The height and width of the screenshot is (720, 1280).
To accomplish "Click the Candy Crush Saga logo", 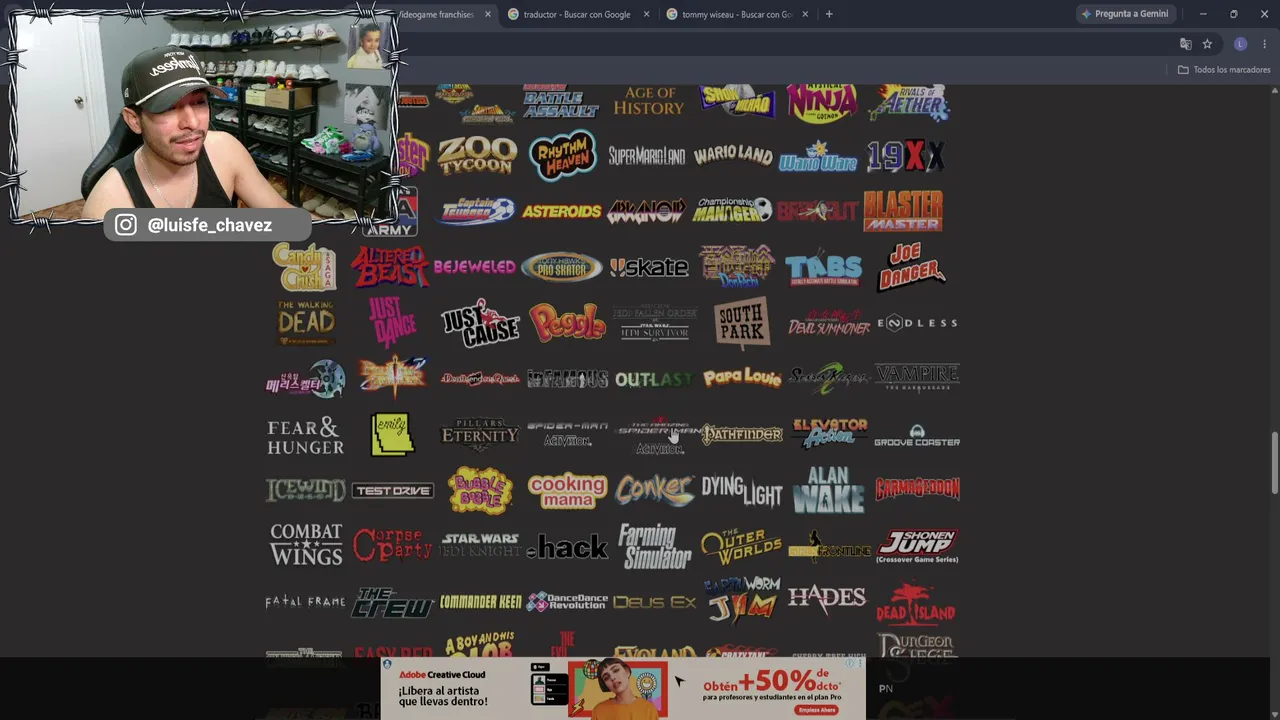I will (305, 267).
